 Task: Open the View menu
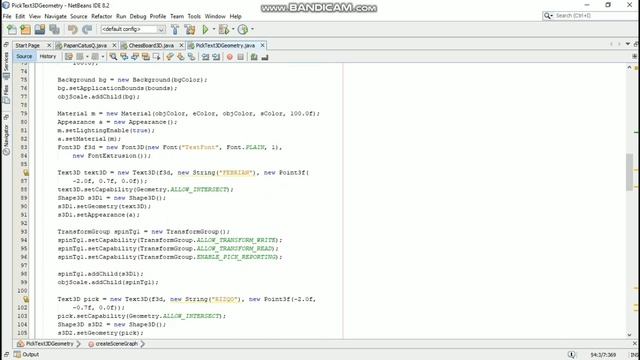(x=35, y=16)
